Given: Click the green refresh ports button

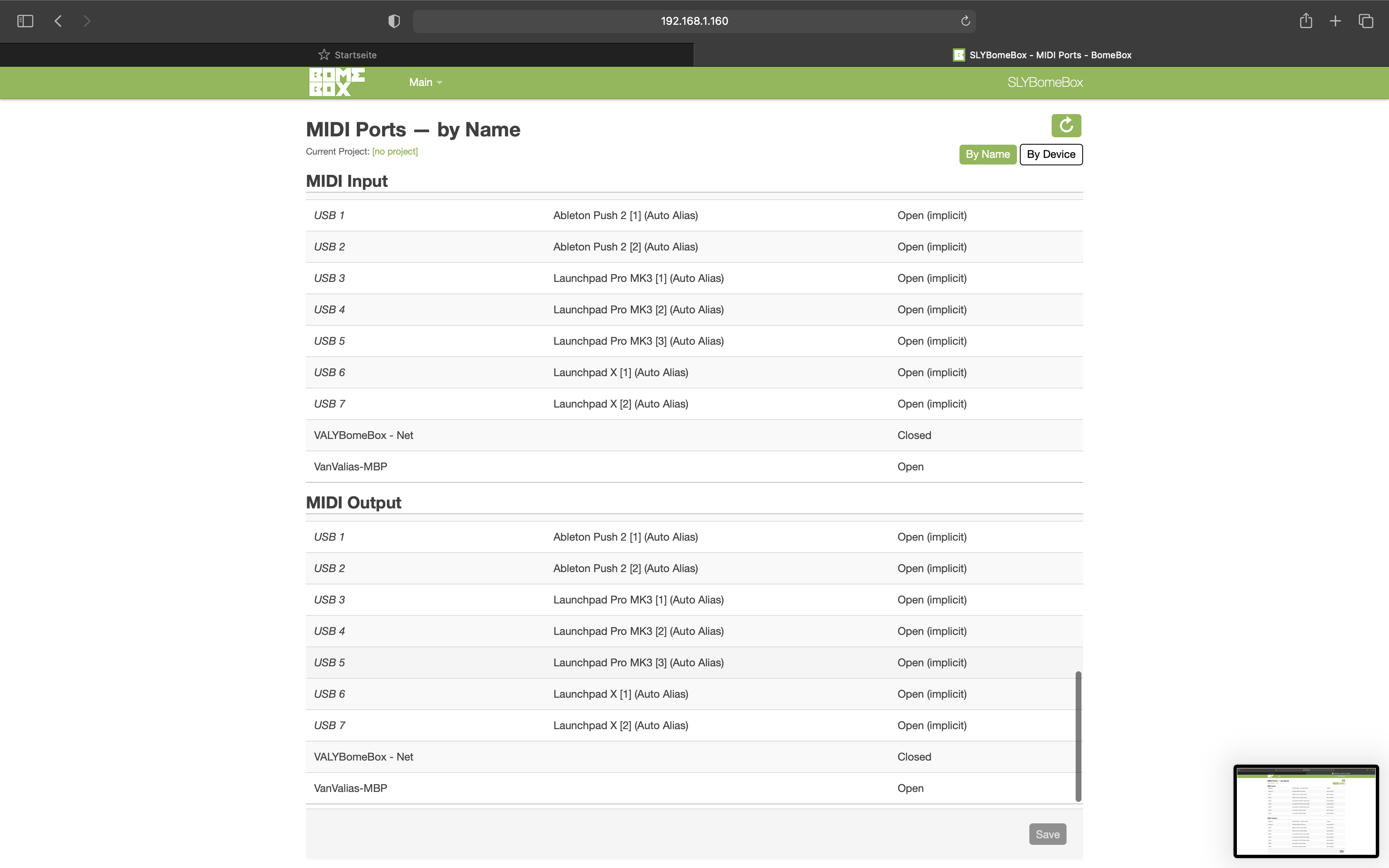Looking at the screenshot, I should click(1066, 125).
